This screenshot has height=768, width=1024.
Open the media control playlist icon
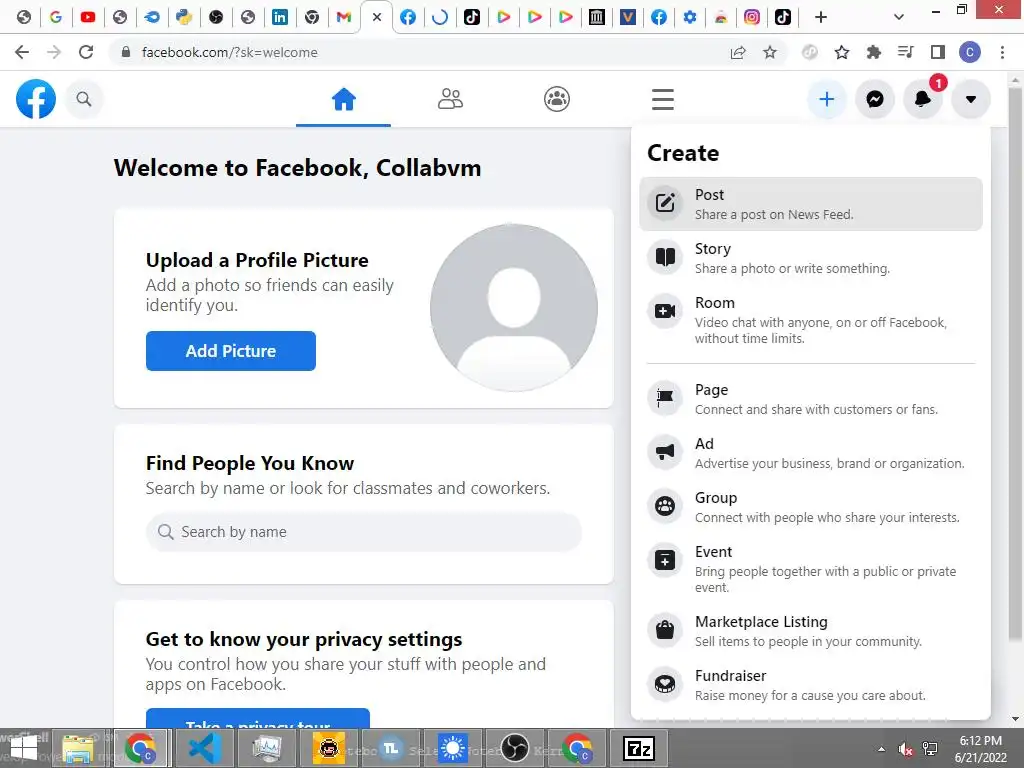pos(905,52)
